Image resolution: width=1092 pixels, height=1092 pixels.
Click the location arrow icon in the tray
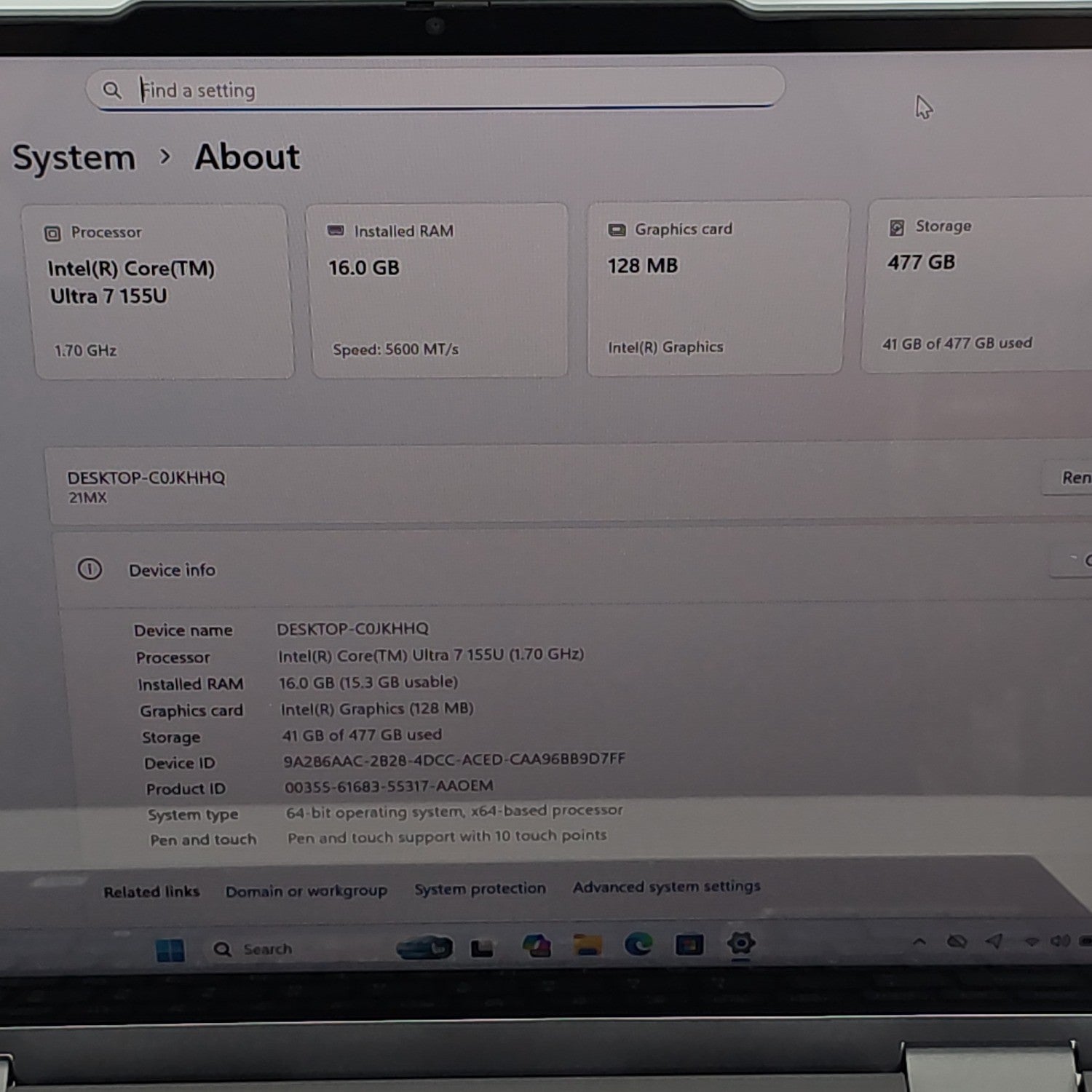[994, 941]
